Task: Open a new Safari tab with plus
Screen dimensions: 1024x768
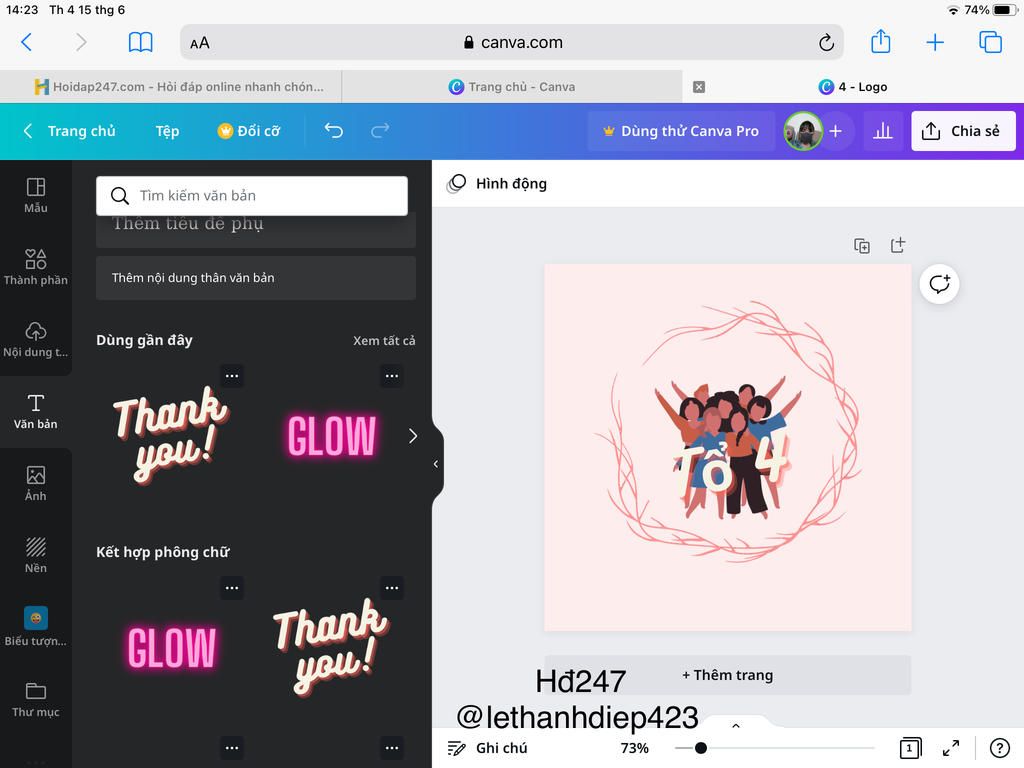Action: tap(935, 42)
